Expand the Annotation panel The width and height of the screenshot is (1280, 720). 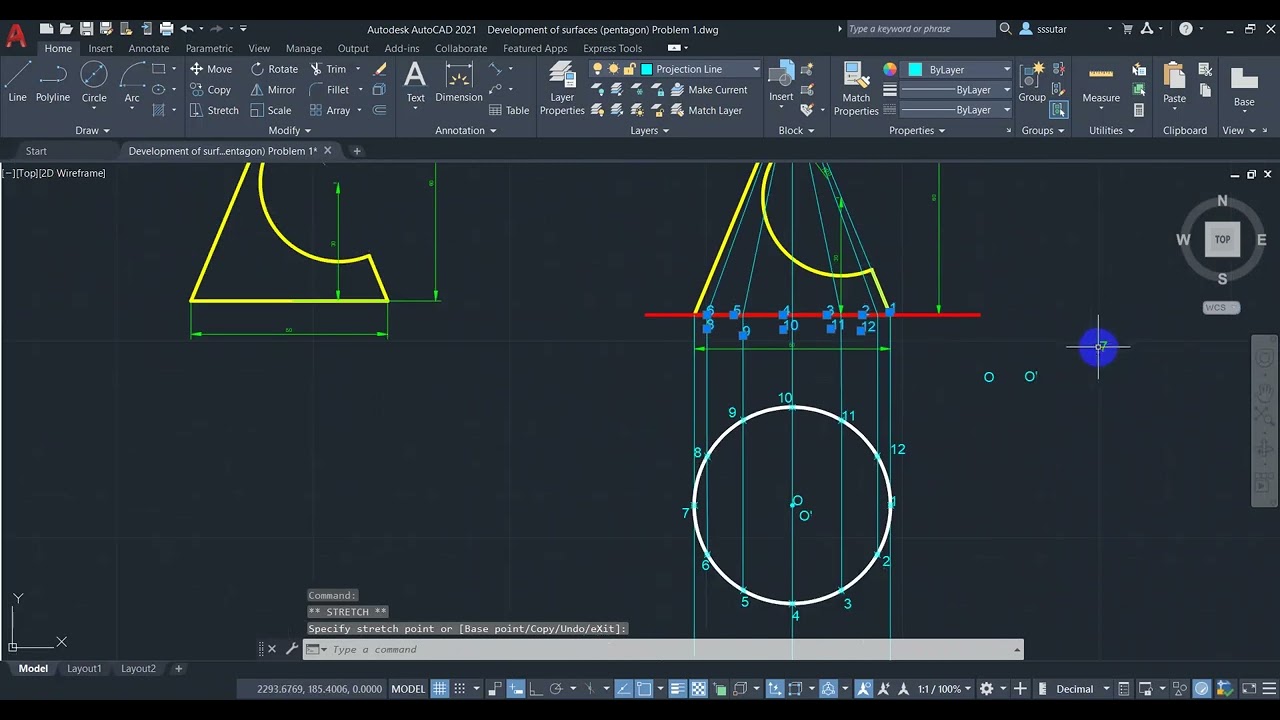[466, 130]
